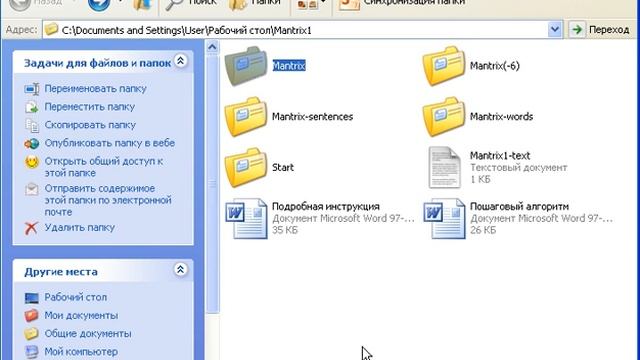The height and width of the screenshot is (360, 640).
Task: Click the Mantrix-words folder name
Action: pos(502,117)
